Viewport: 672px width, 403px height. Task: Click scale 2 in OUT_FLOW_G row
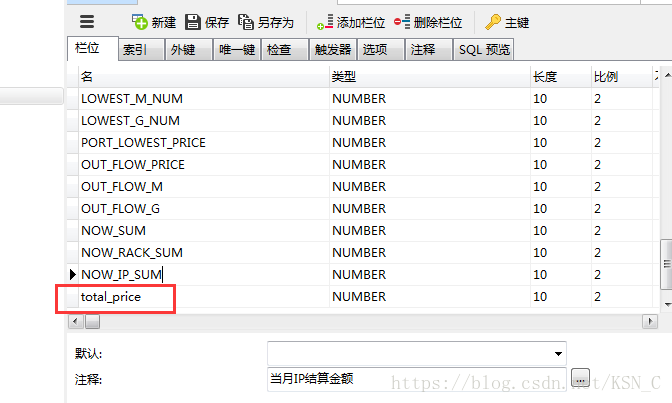pos(597,208)
